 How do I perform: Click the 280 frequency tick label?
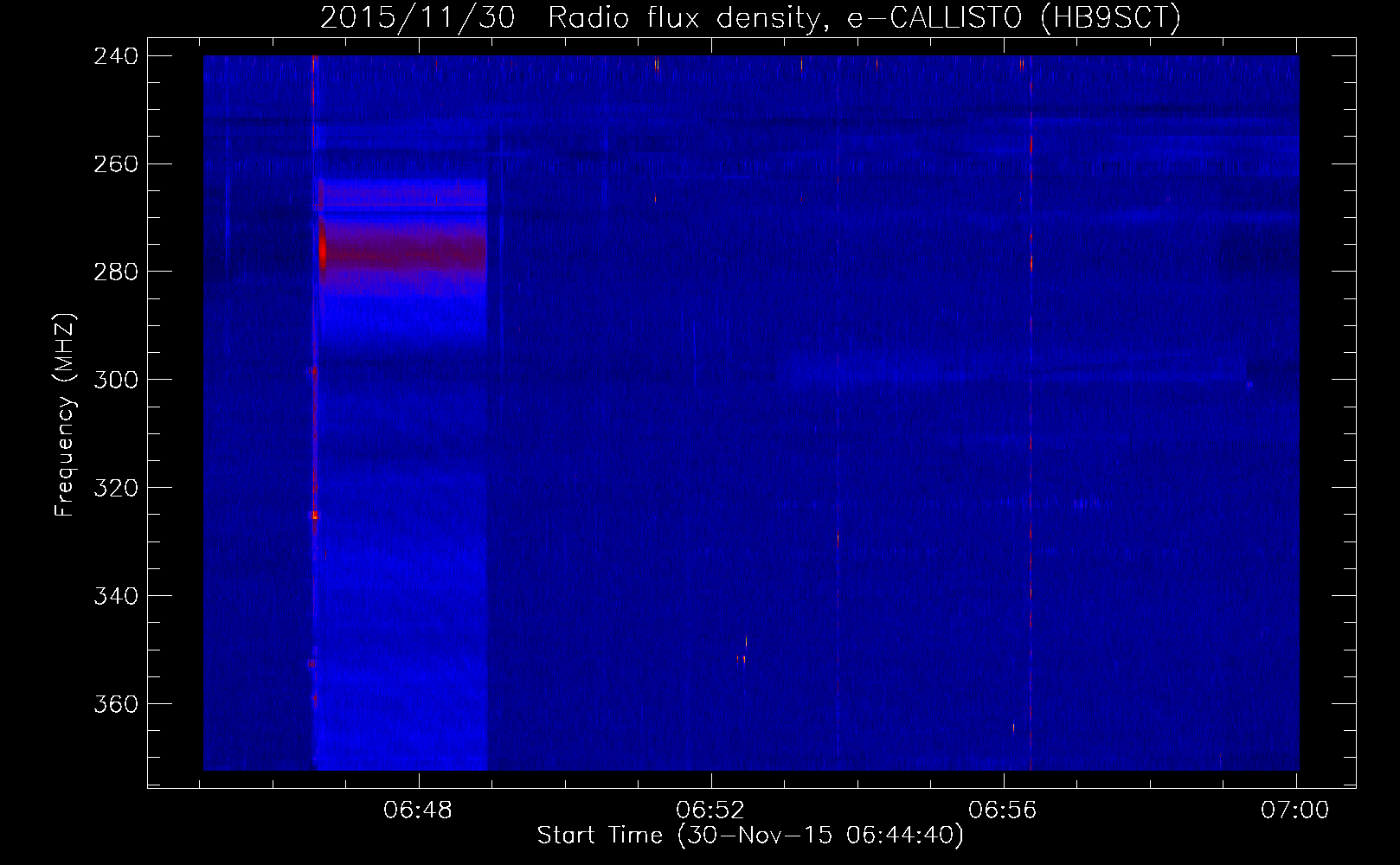click(x=116, y=272)
